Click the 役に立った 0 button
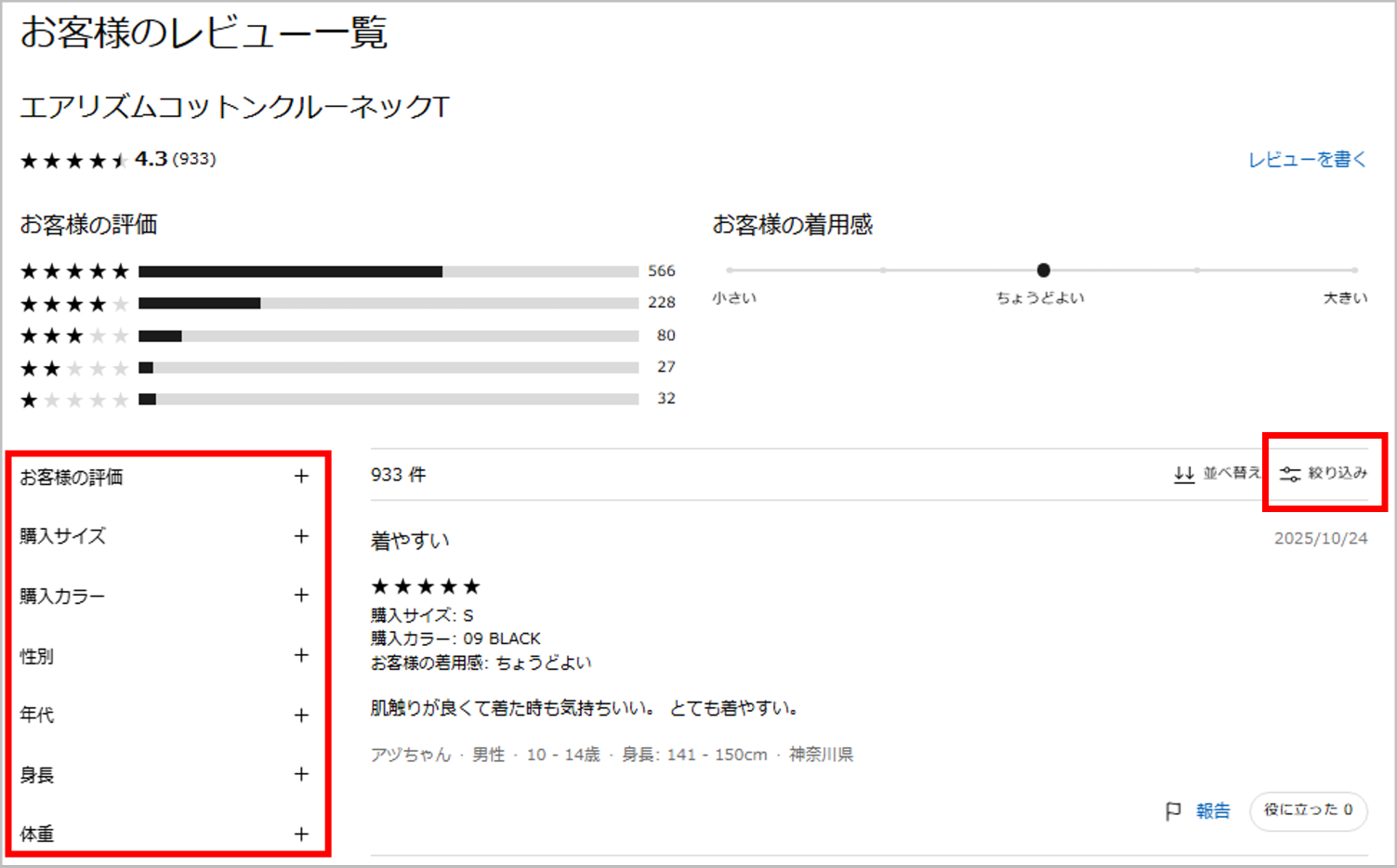 [x=1308, y=810]
